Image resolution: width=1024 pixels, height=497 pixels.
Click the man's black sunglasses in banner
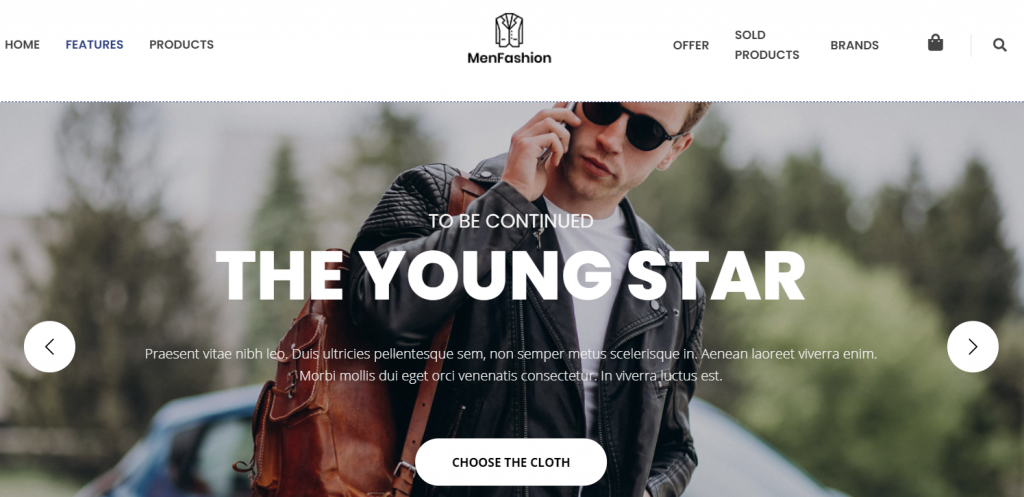pos(630,124)
